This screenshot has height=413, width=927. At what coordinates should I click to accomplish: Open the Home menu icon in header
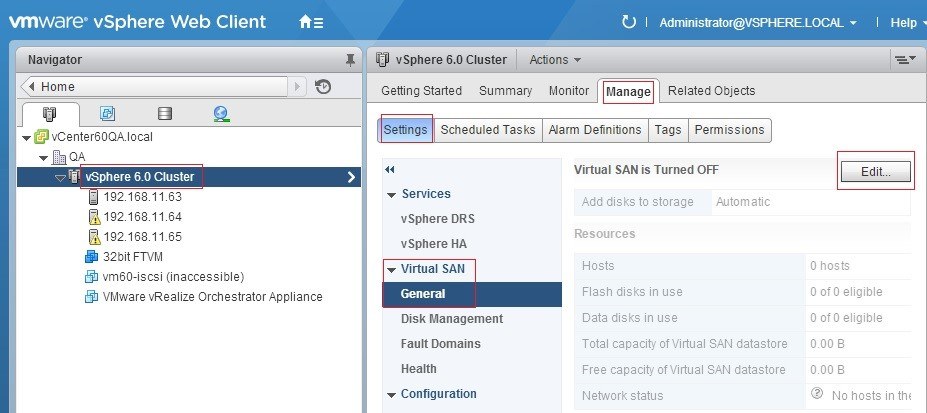click(x=311, y=22)
